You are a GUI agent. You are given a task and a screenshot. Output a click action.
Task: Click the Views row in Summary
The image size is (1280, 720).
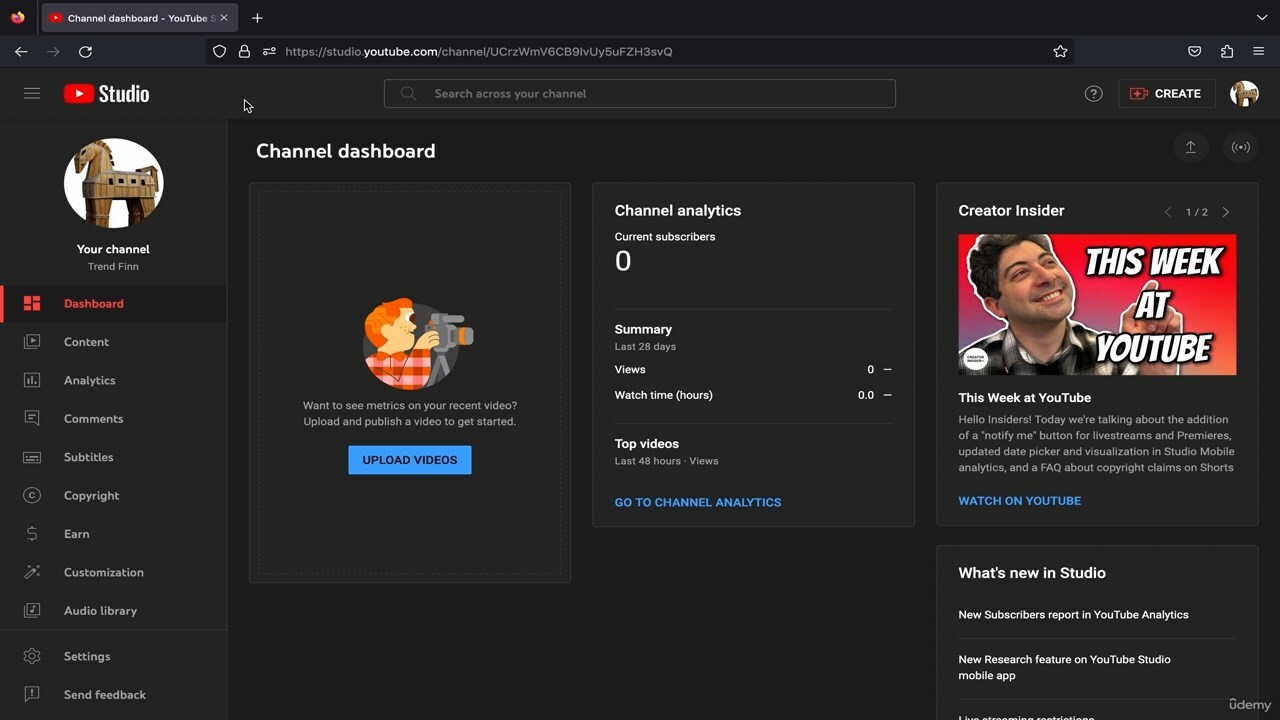[753, 369]
